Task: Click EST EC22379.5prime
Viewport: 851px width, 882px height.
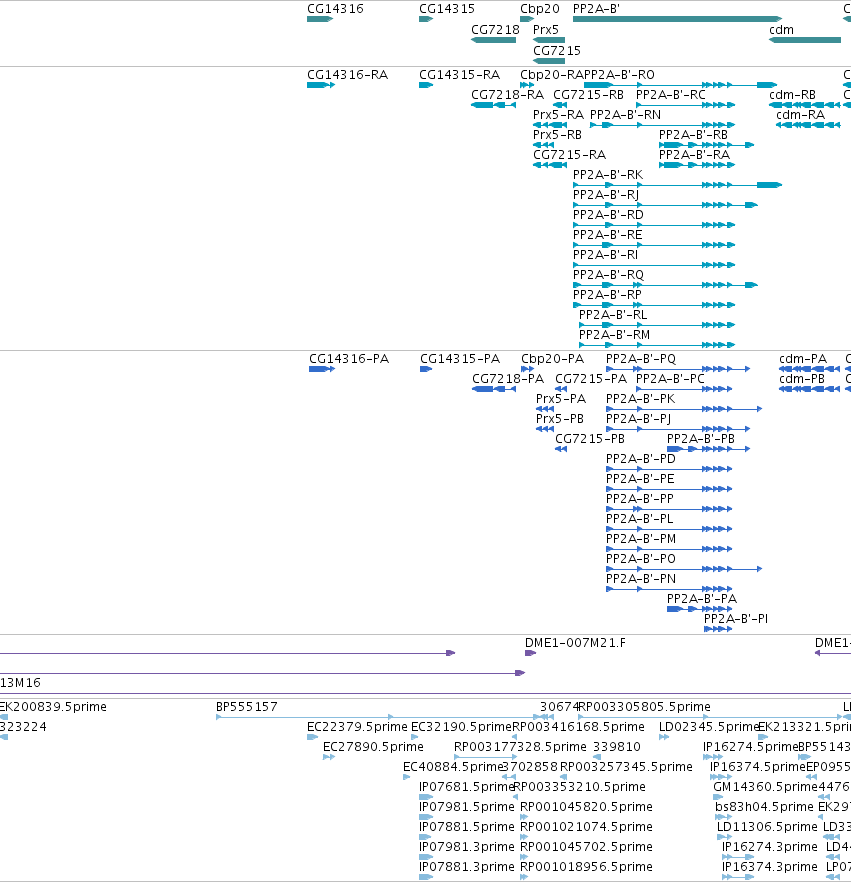Action: [313, 737]
